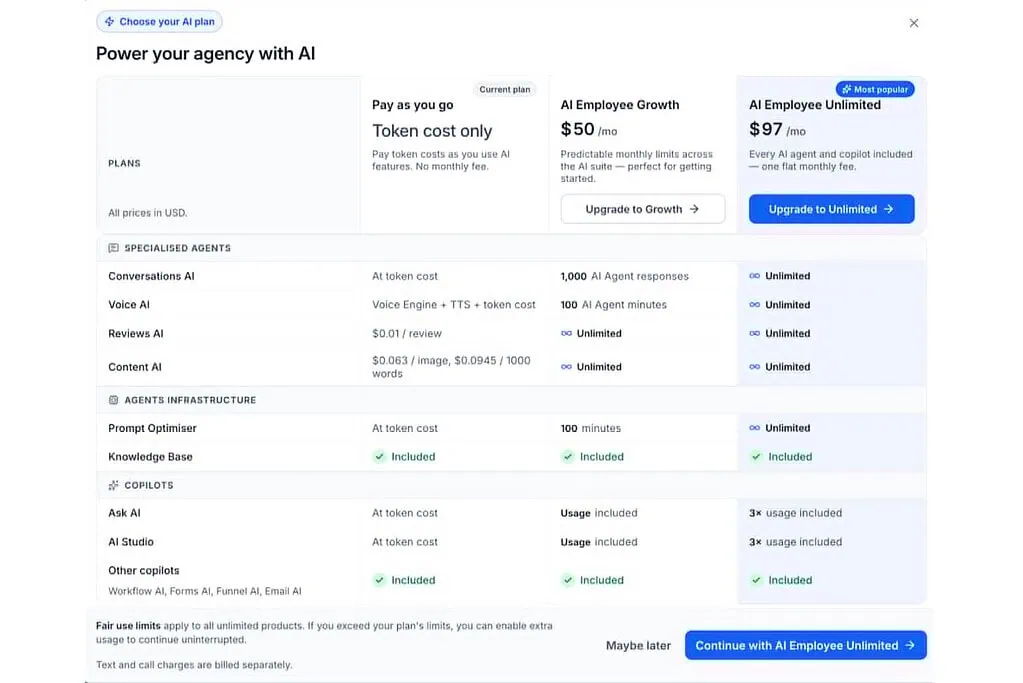Image resolution: width=1023 pixels, height=683 pixels.
Task: Click infinity icon for Prompt Optimiser Unlimited plan
Action: (755, 428)
